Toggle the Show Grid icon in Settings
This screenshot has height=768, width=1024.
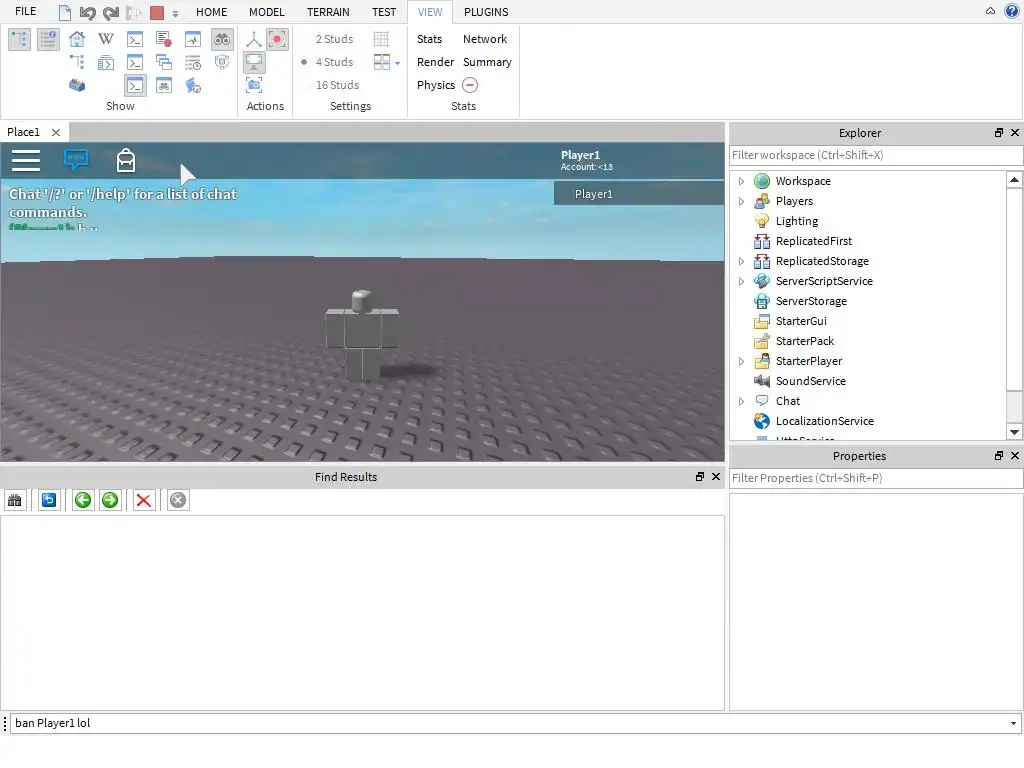click(x=381, y=39)
